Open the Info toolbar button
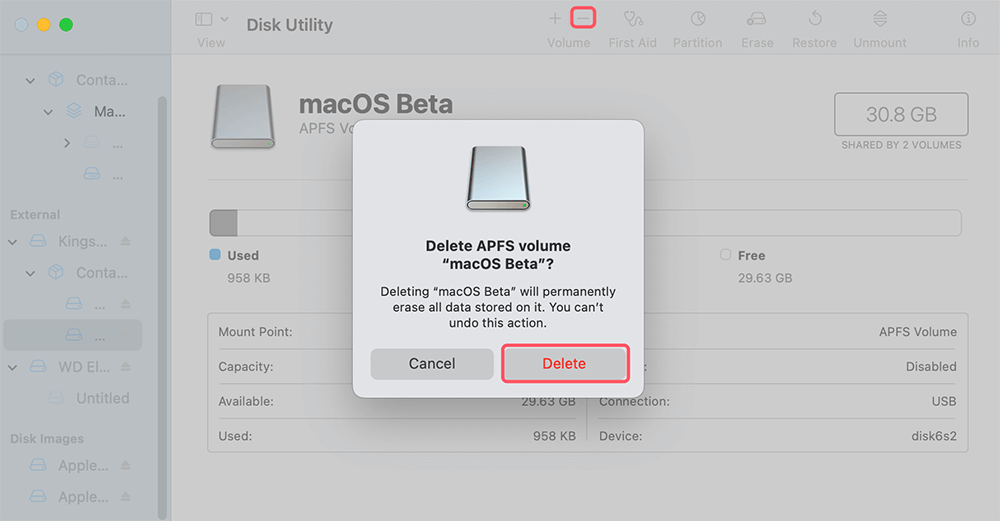 (x=968, y=19)
